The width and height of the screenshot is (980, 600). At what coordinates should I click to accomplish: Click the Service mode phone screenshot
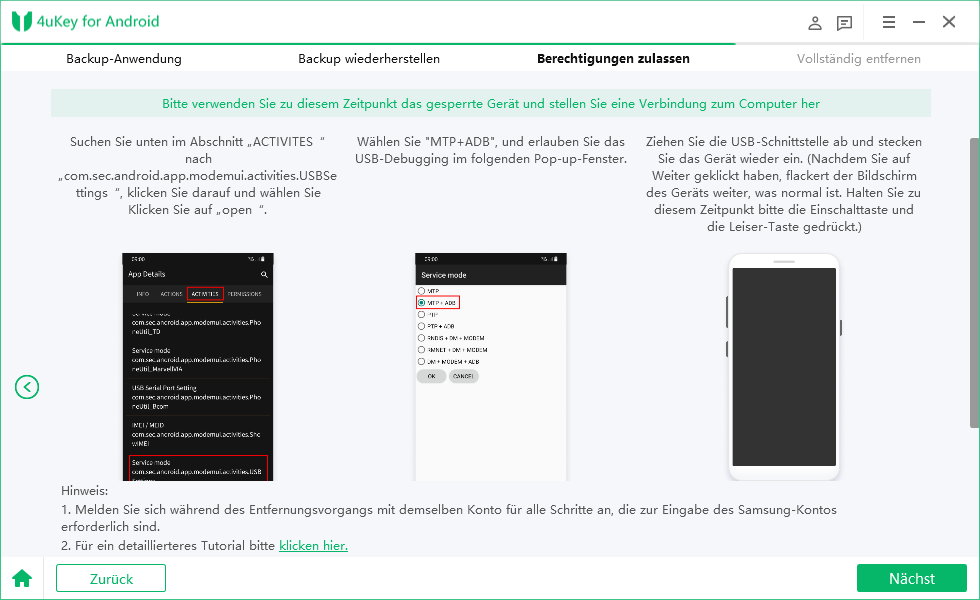491,367
